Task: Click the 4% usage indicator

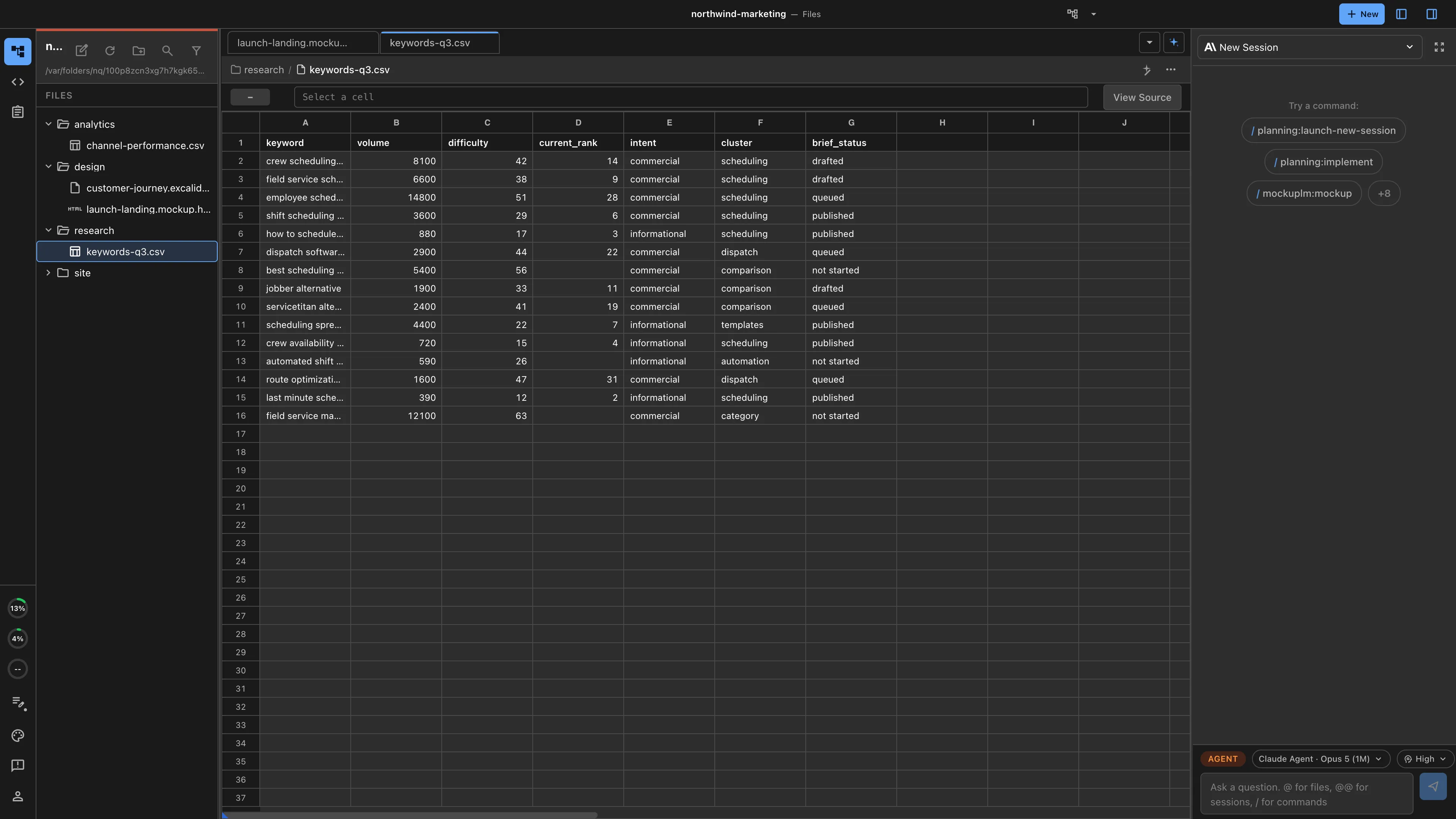Action: pos(17,639)
